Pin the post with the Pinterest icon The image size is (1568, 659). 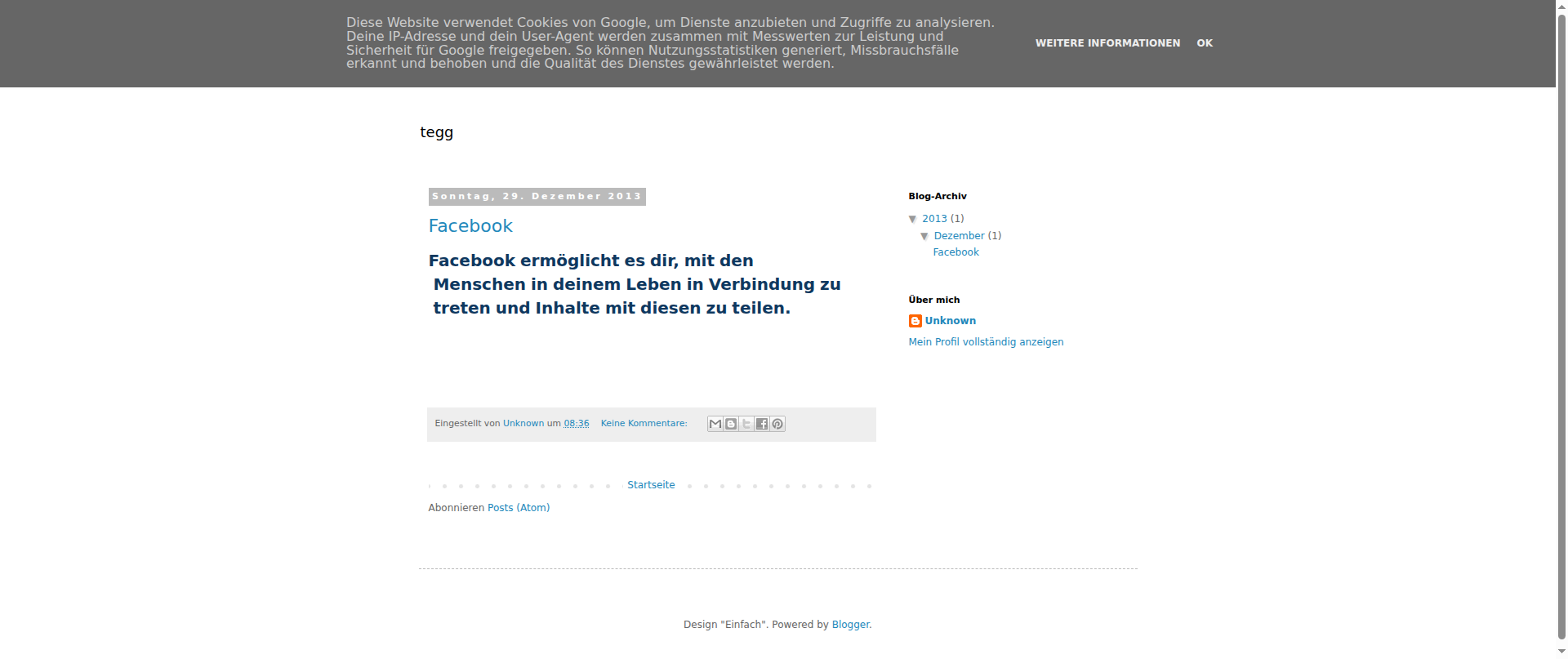click(x=777, y=424)
